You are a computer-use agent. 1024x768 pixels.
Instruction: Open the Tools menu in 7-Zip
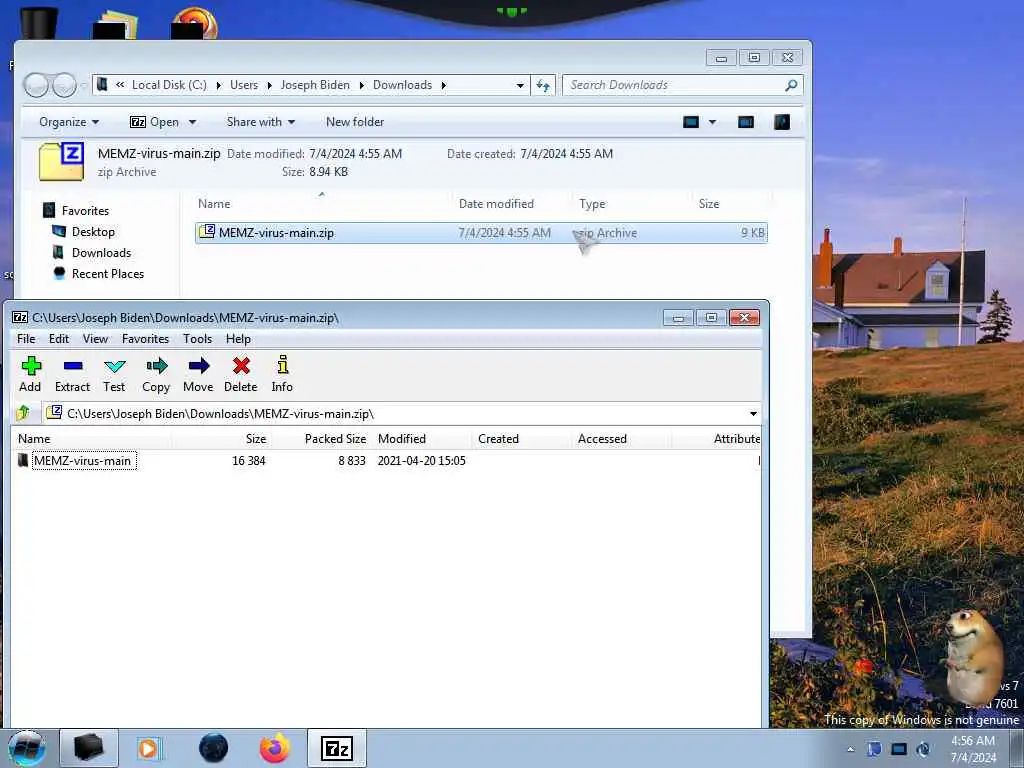coord(197,338)
